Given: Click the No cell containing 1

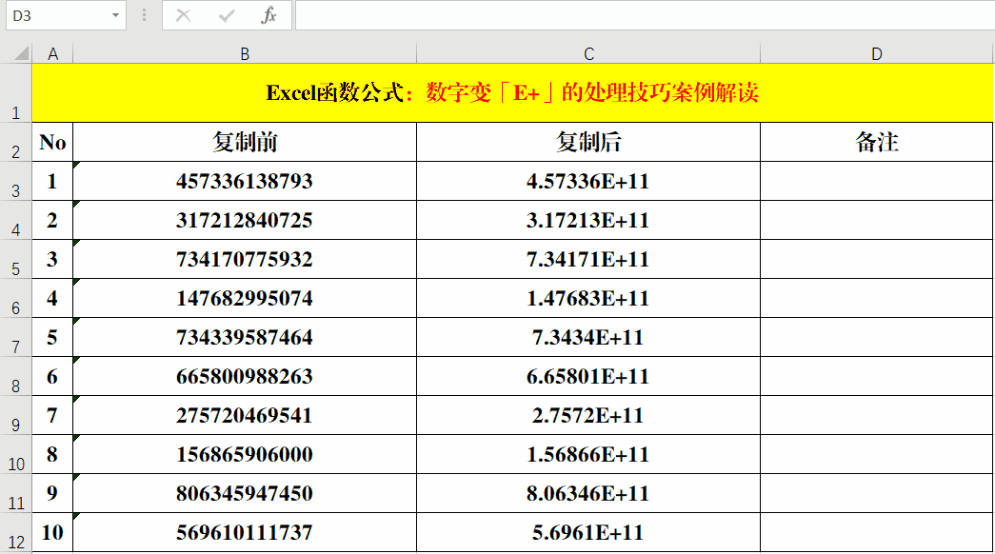Looking at the screenshot, I should click(53, 181).
